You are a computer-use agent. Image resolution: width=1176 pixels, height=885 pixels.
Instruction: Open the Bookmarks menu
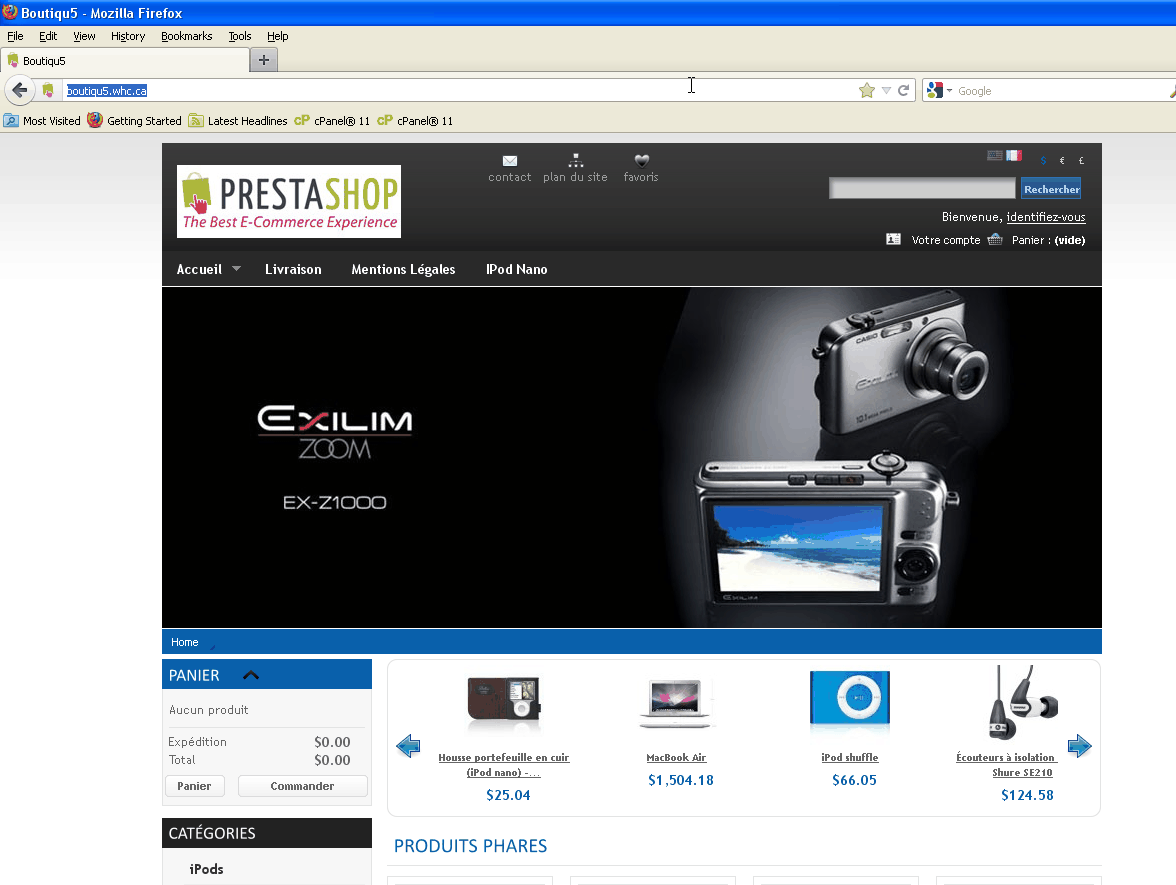(187, 36)
